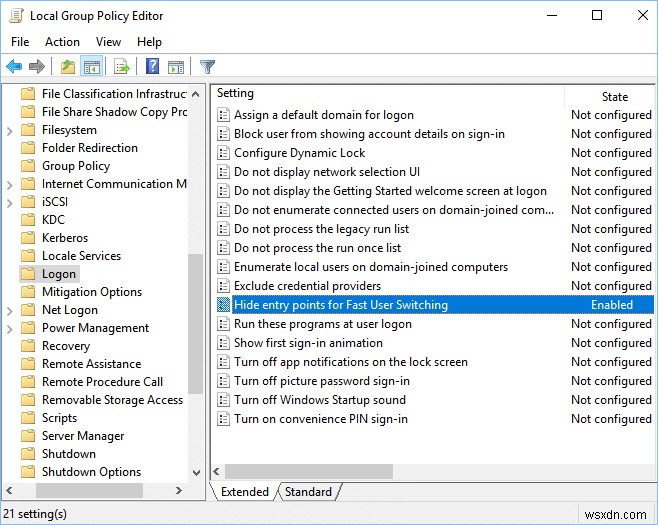
Task: Switch to the Standard tab
Action: click(x=308, y=492)
